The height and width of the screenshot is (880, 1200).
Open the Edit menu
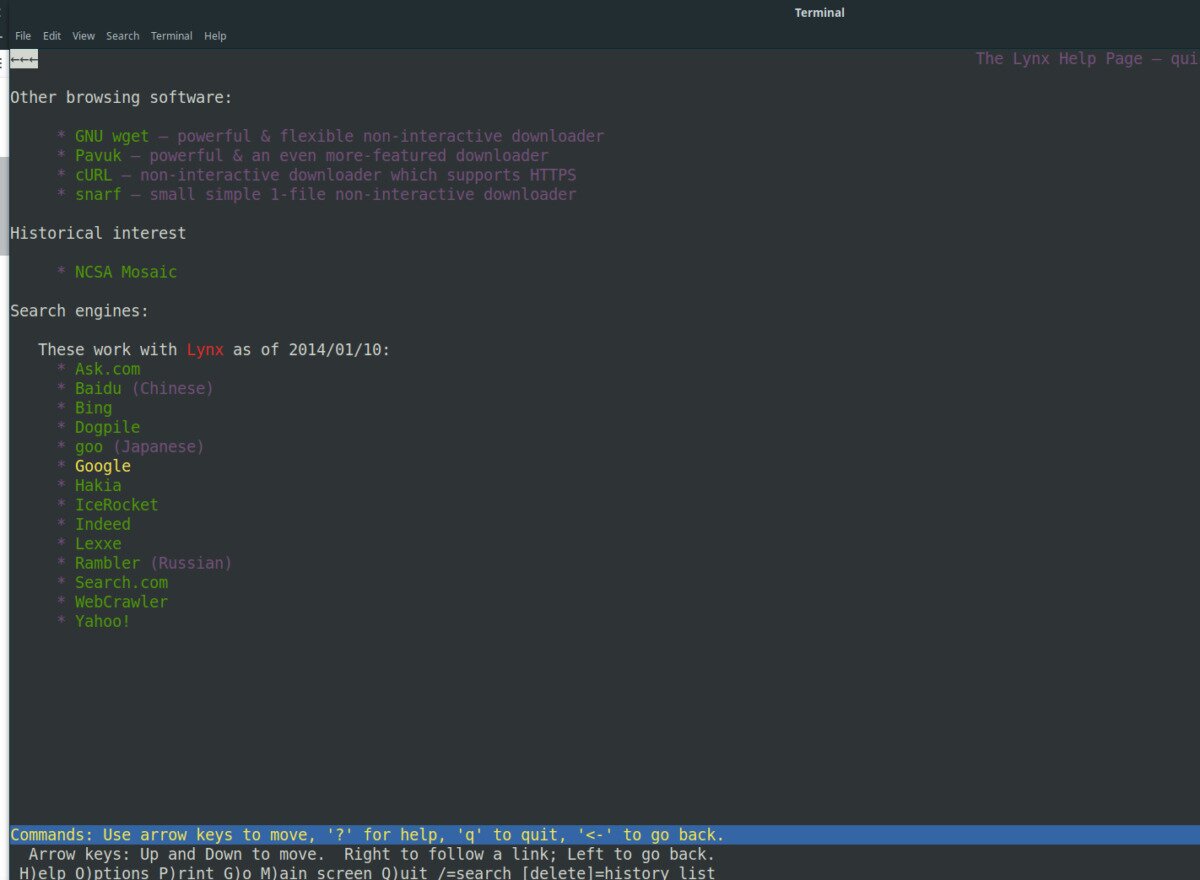click(52, 36)
